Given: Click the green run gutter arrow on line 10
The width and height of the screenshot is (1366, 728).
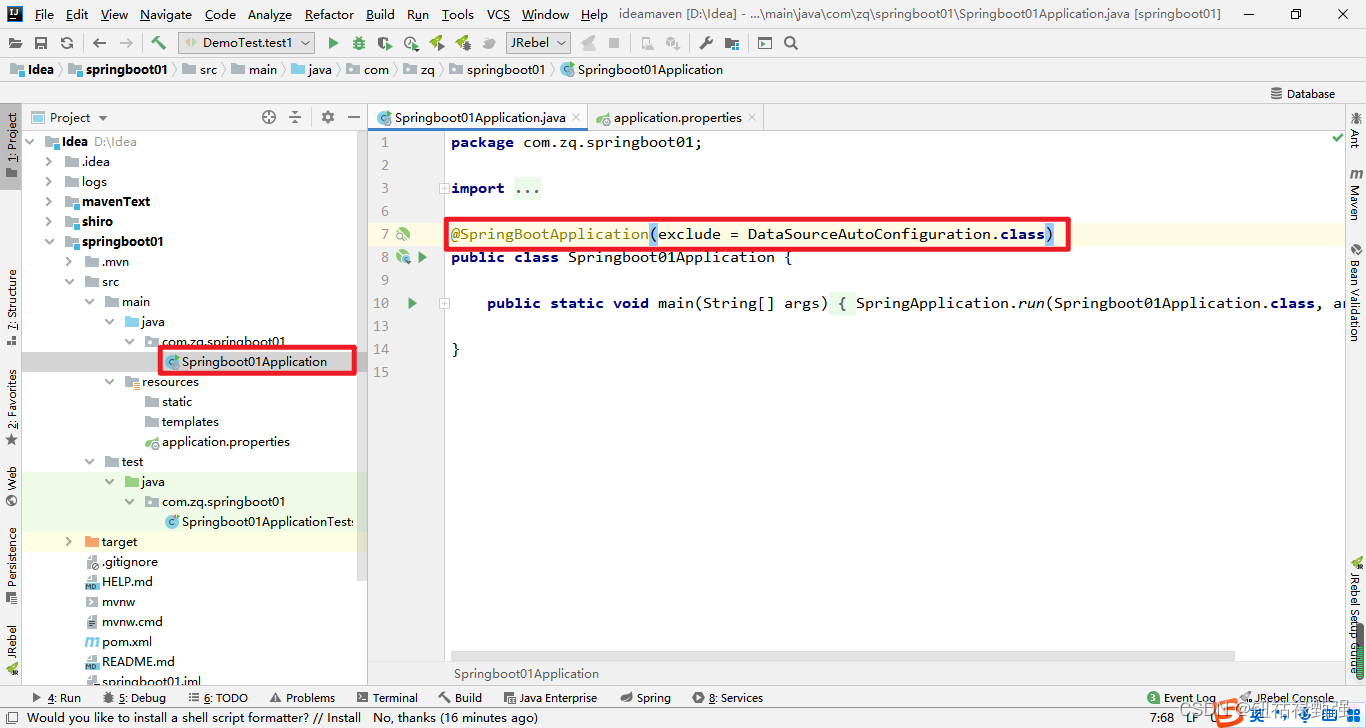Looking at the screenshot, I should point(412,303).
